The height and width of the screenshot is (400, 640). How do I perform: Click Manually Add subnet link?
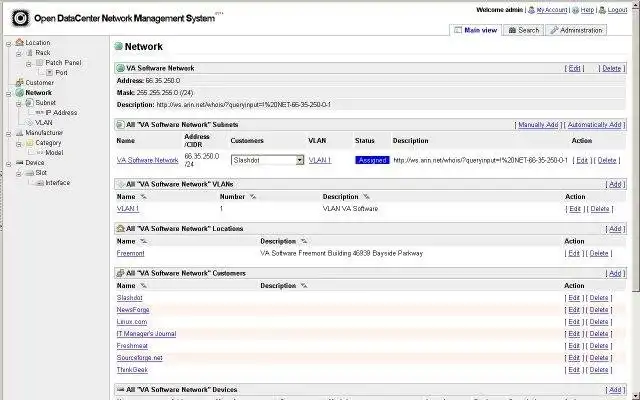(x=538, y=125)
